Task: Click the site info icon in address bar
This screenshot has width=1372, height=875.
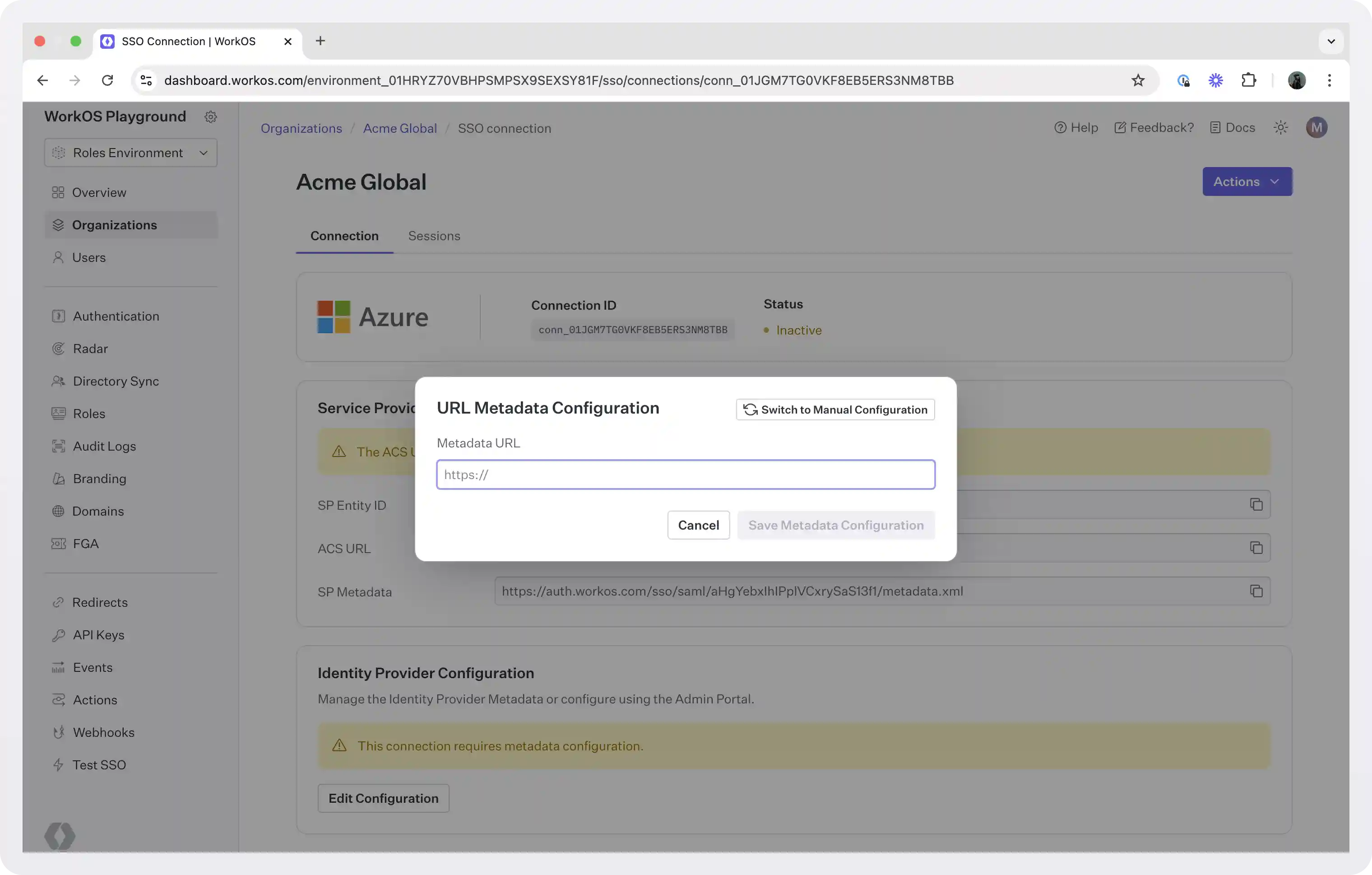Action: pyautogui.click(x=146, y=80)
